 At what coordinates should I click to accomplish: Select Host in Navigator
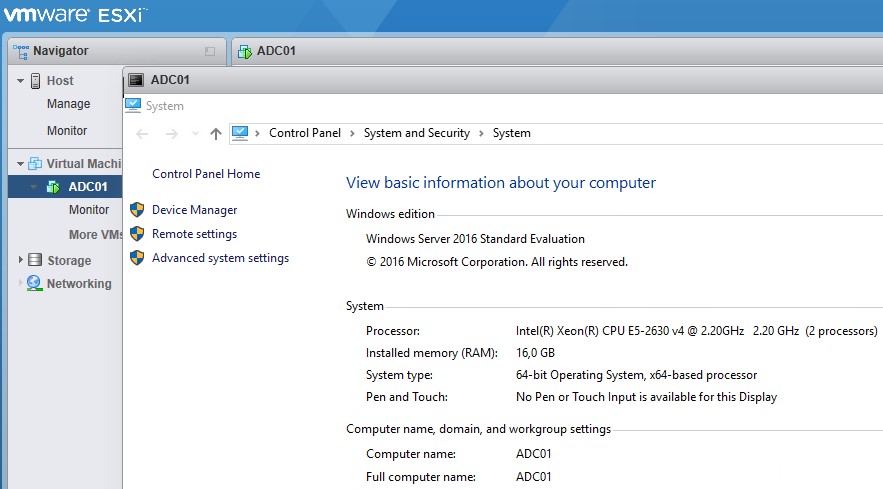tap(60, 81)
